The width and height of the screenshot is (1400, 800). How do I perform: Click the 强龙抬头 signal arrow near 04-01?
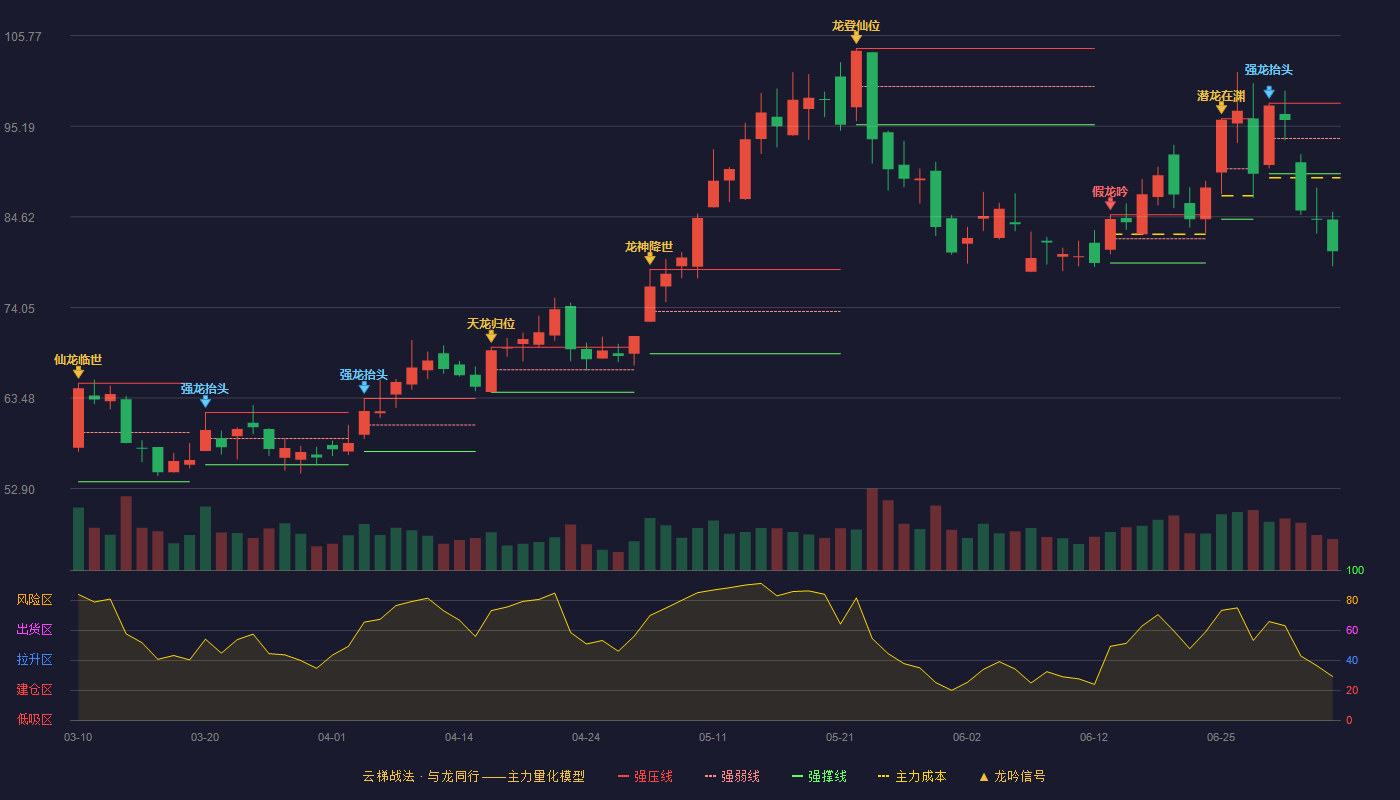pyautogui.click(x=364, y=388)
